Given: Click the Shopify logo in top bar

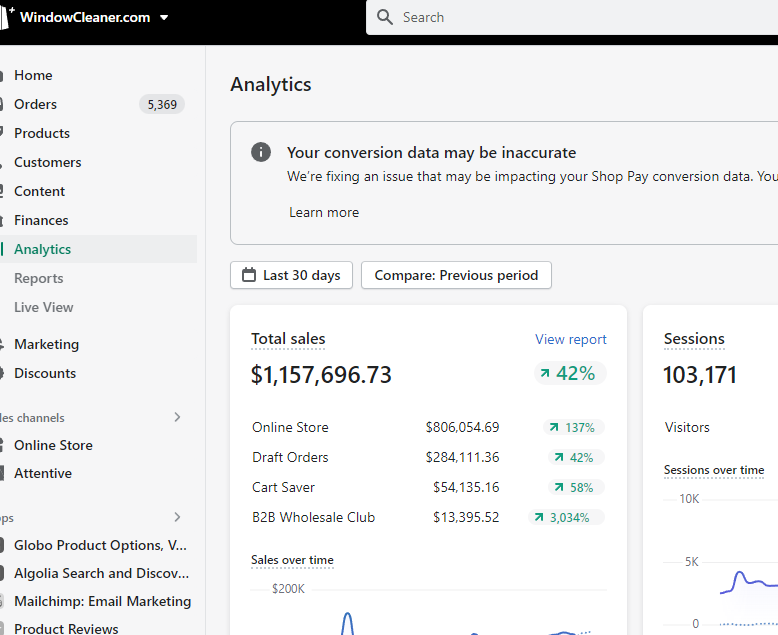Looking at the screenshot, I should pyautogui.click(x=5, y=18).
